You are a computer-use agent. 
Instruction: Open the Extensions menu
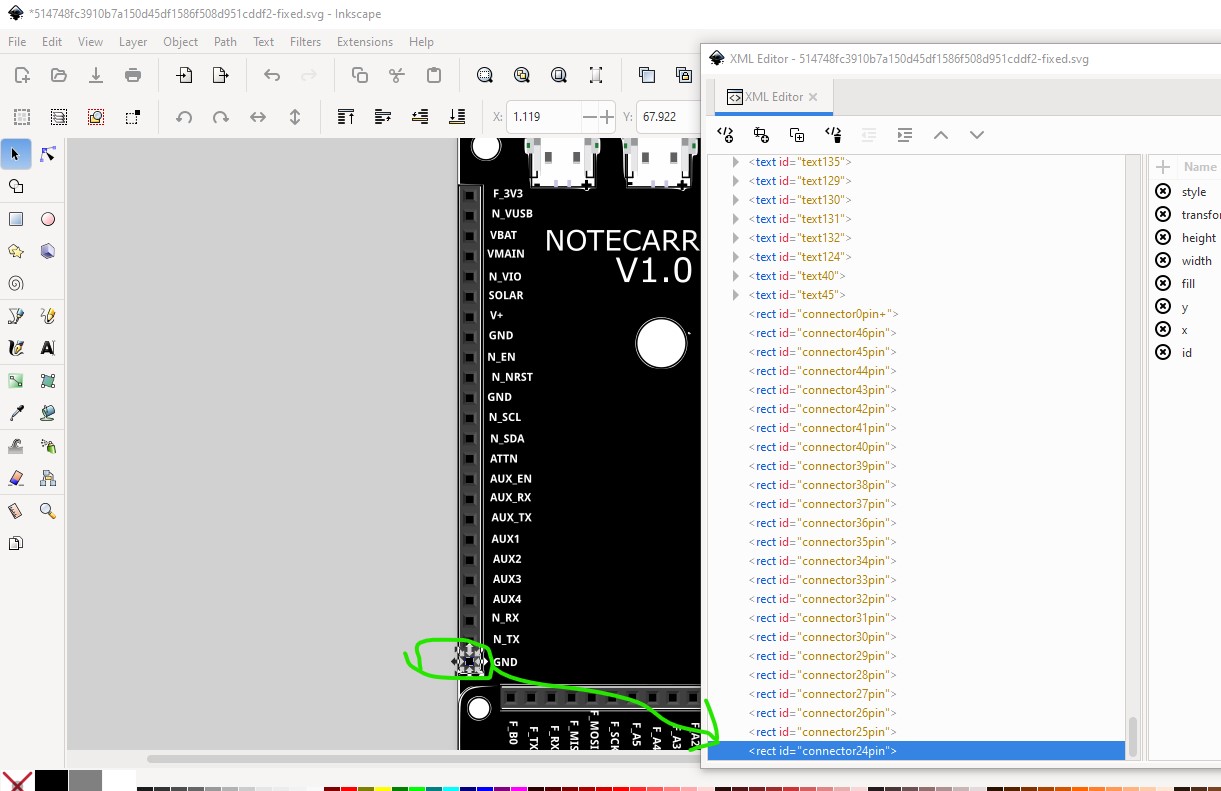click(364, 42)
